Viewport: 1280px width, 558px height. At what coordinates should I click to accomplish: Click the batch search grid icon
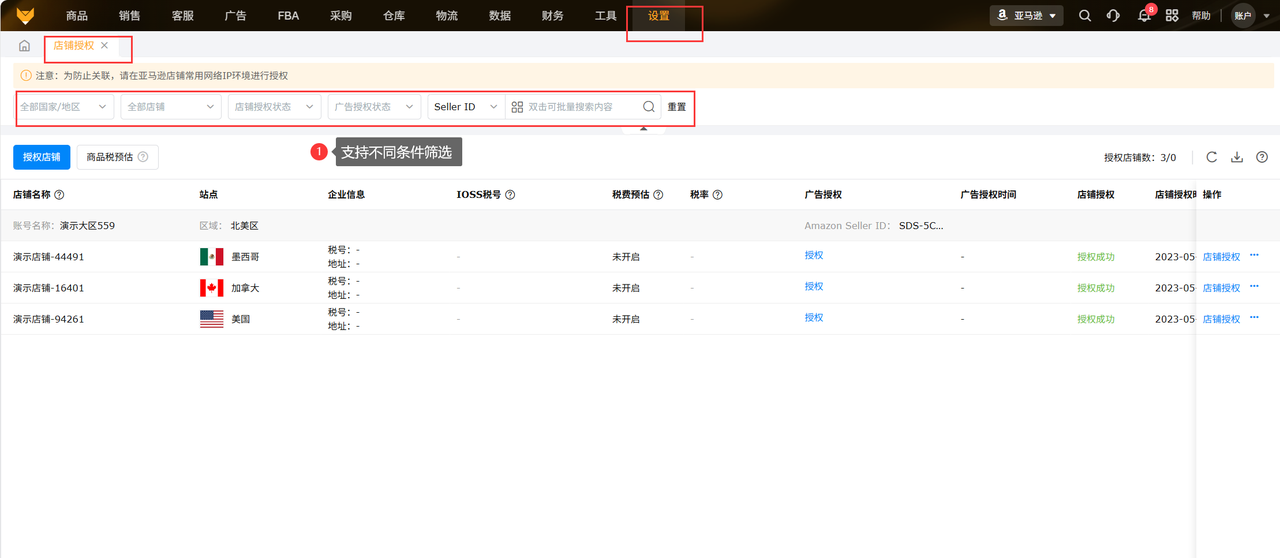point(517,107)
